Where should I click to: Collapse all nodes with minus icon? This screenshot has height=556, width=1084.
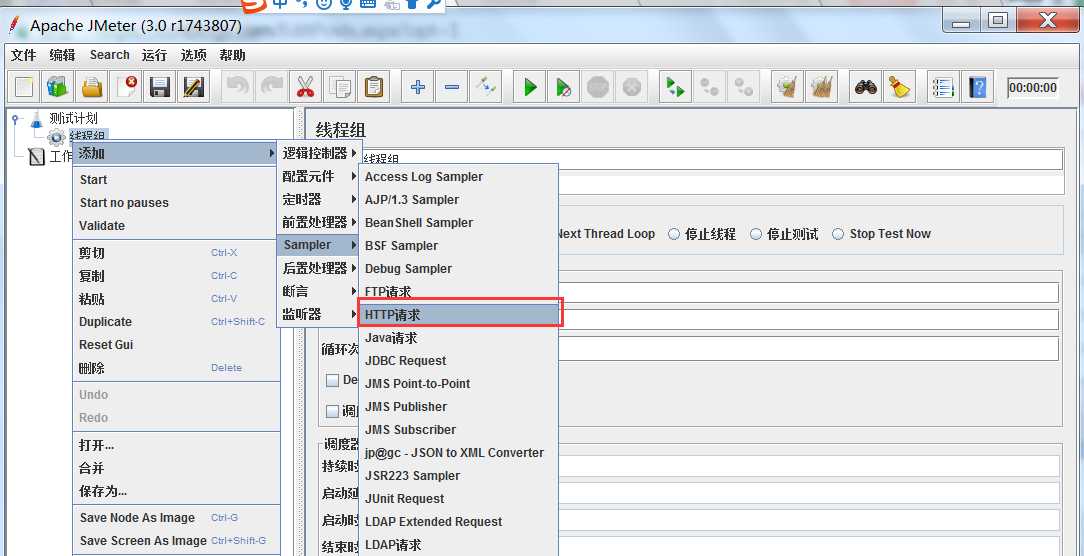pos(451,87)
